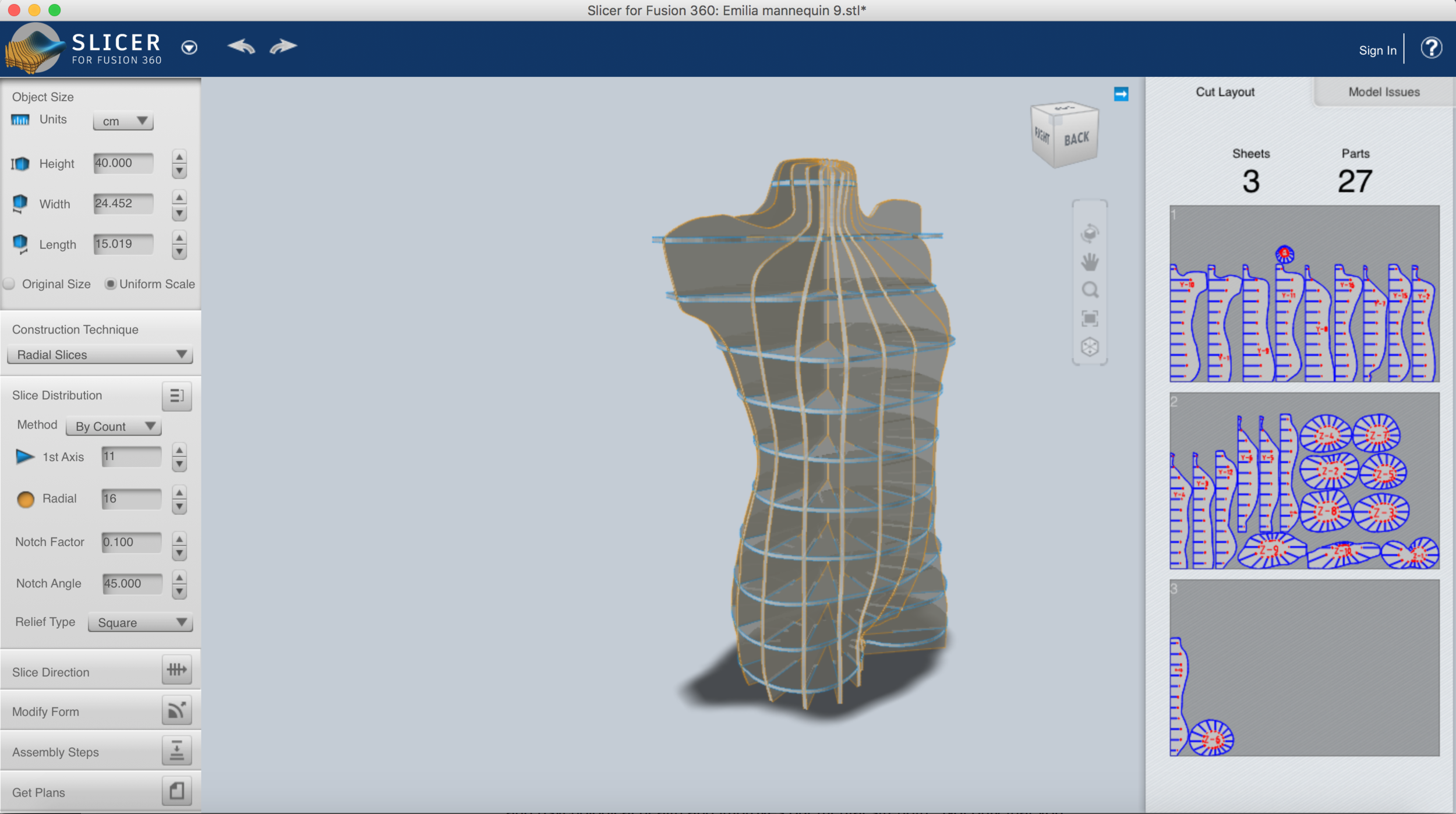
Task: Switch to the Cut Layout tab
Action: 1225,92
